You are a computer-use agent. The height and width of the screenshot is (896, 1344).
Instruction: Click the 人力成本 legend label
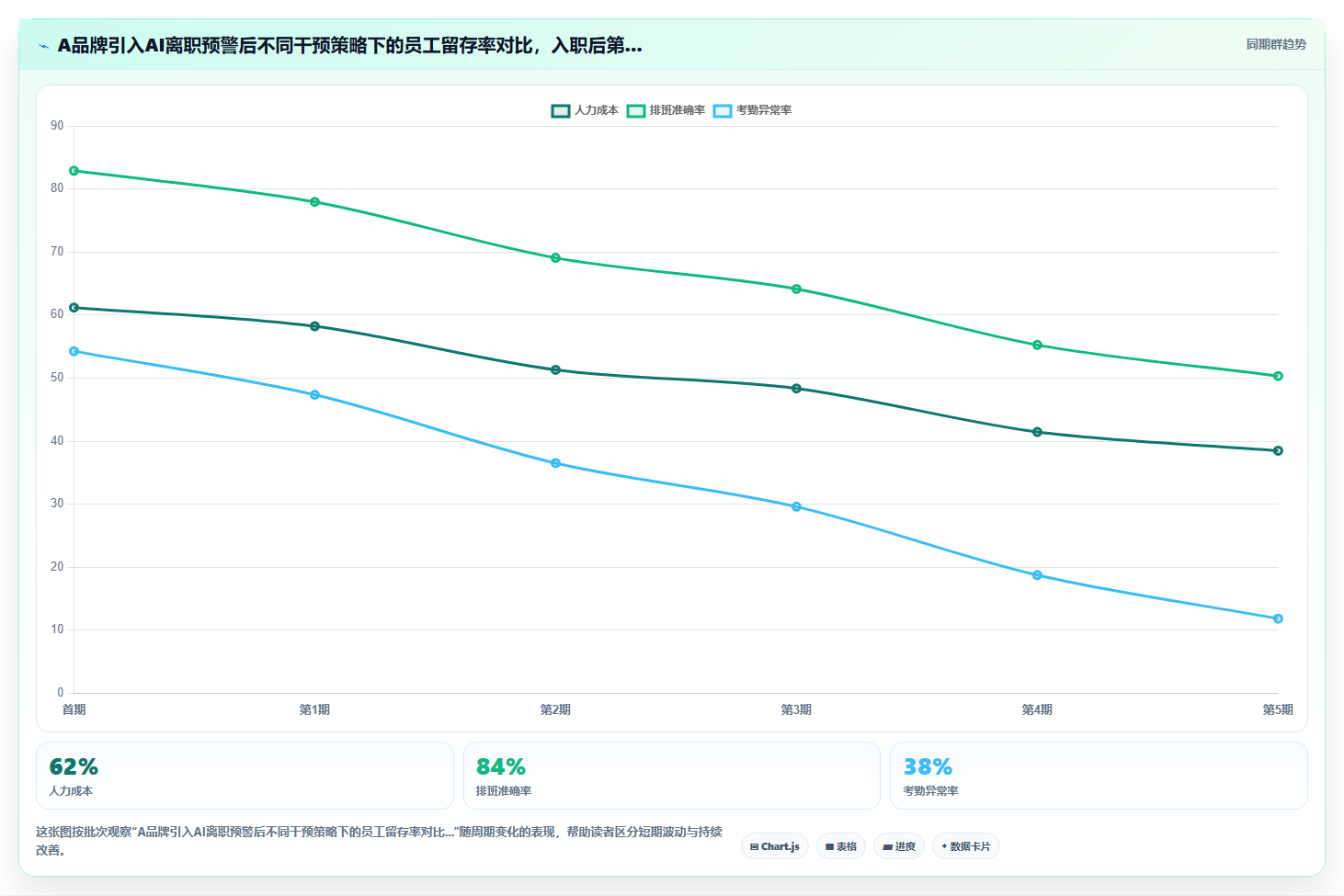597,110
